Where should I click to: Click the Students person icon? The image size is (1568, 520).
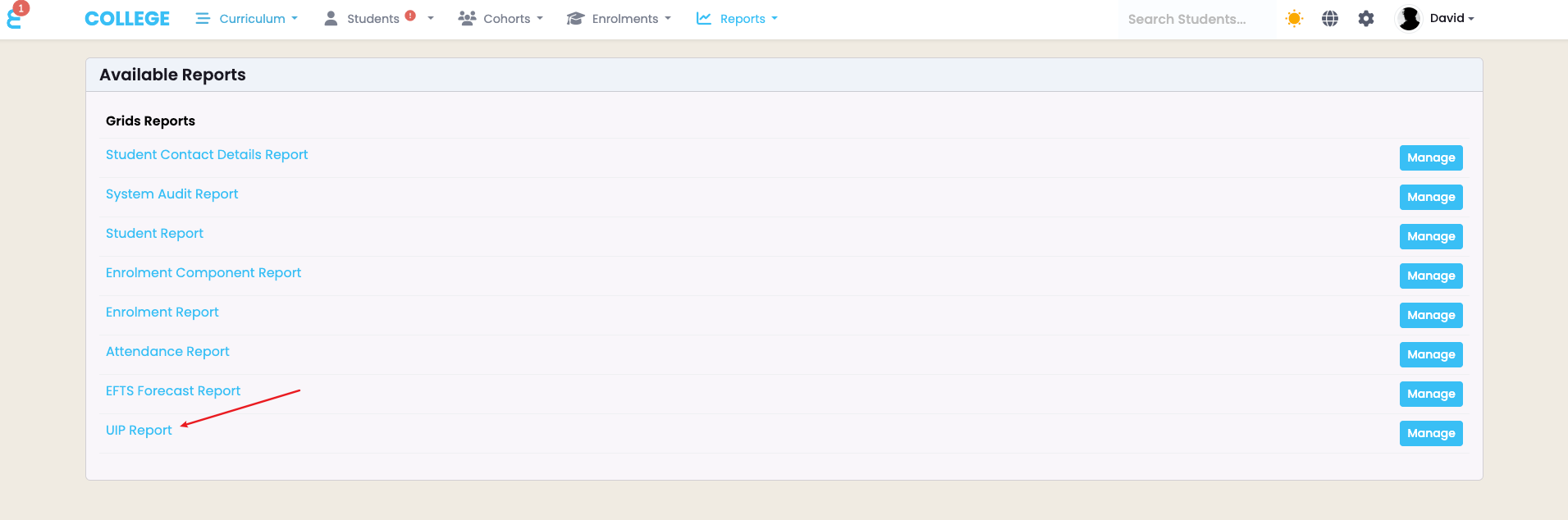[331, 18]
